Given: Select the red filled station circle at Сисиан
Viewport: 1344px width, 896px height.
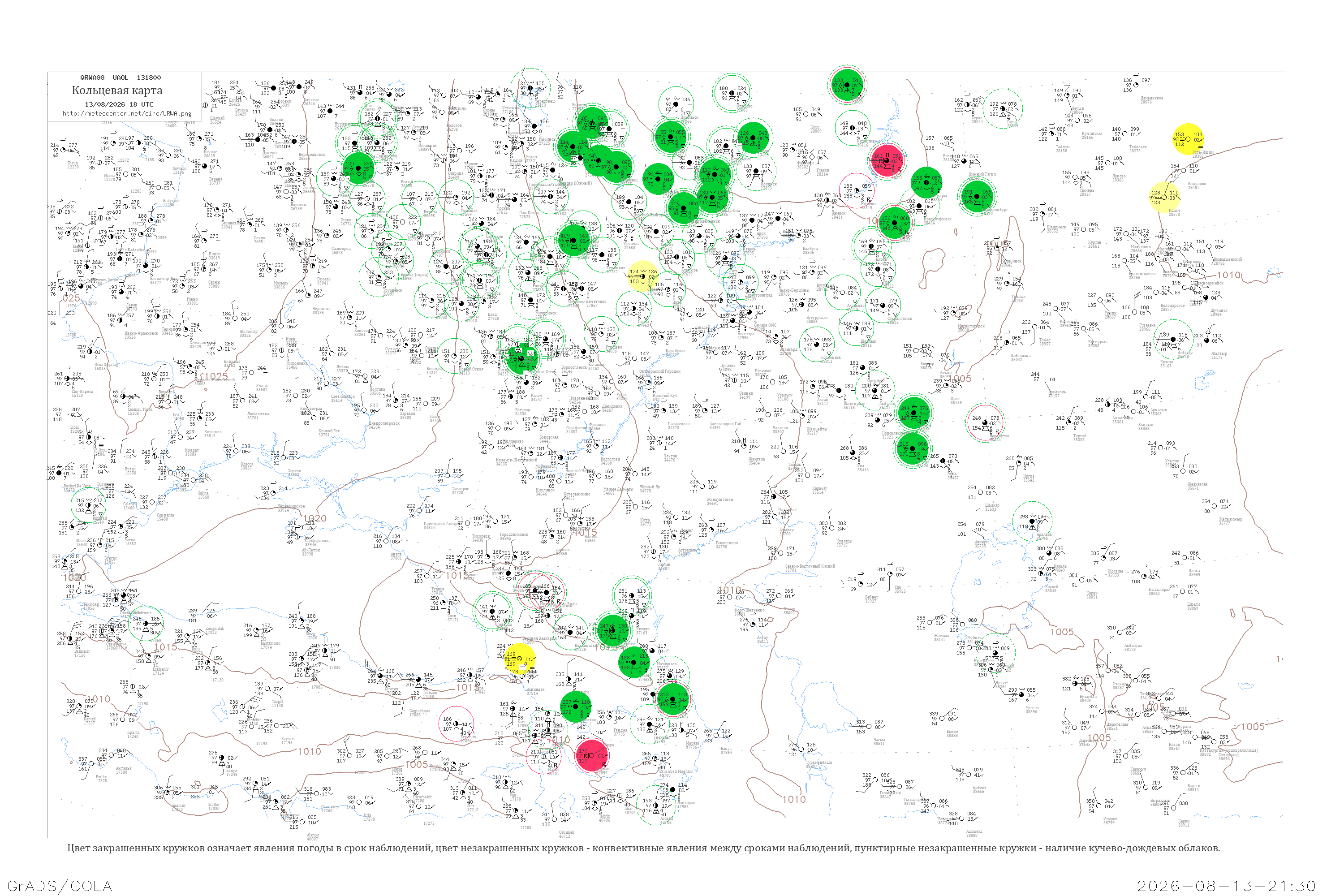Looking at the screenshot, I should click(x=593, y=755).
